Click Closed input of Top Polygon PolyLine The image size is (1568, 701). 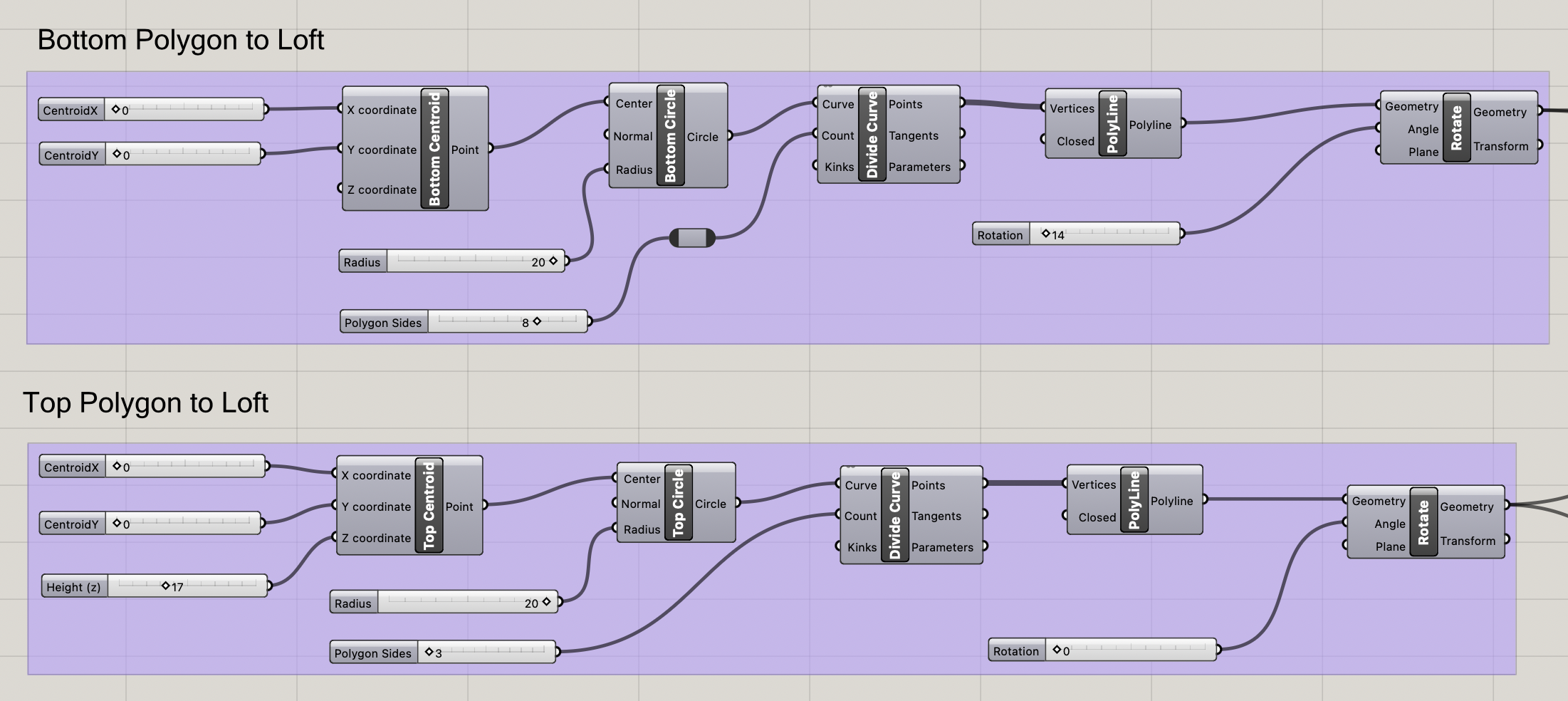tap(1097, 517)
